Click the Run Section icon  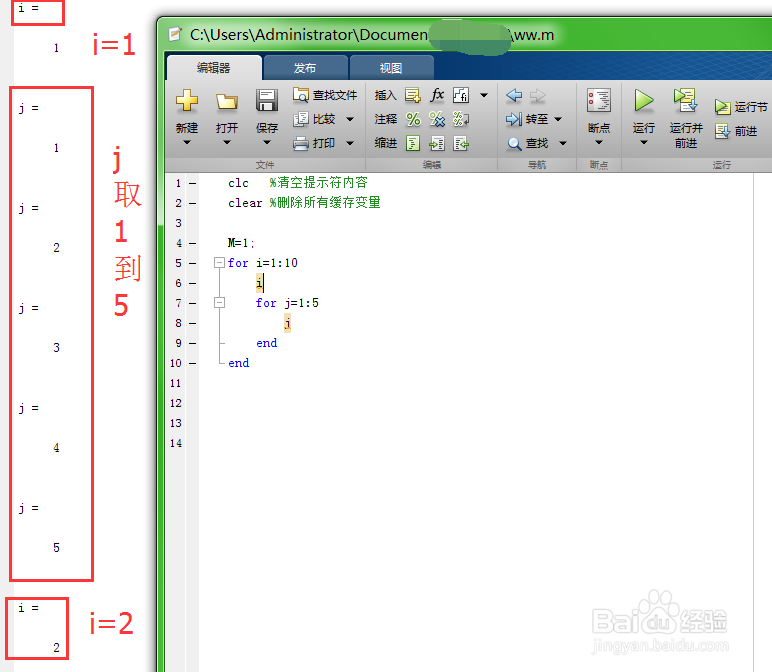(x=722, y=106)
